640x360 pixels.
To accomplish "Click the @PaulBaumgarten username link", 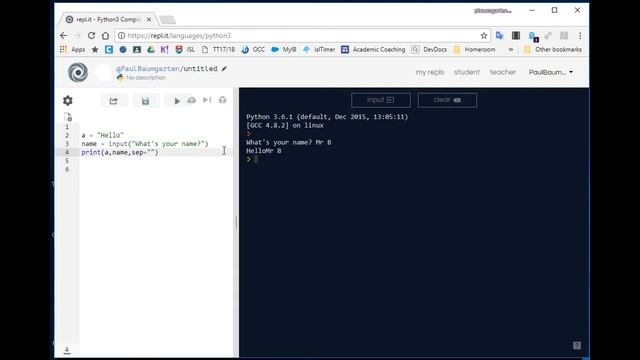I will (147, 69).
